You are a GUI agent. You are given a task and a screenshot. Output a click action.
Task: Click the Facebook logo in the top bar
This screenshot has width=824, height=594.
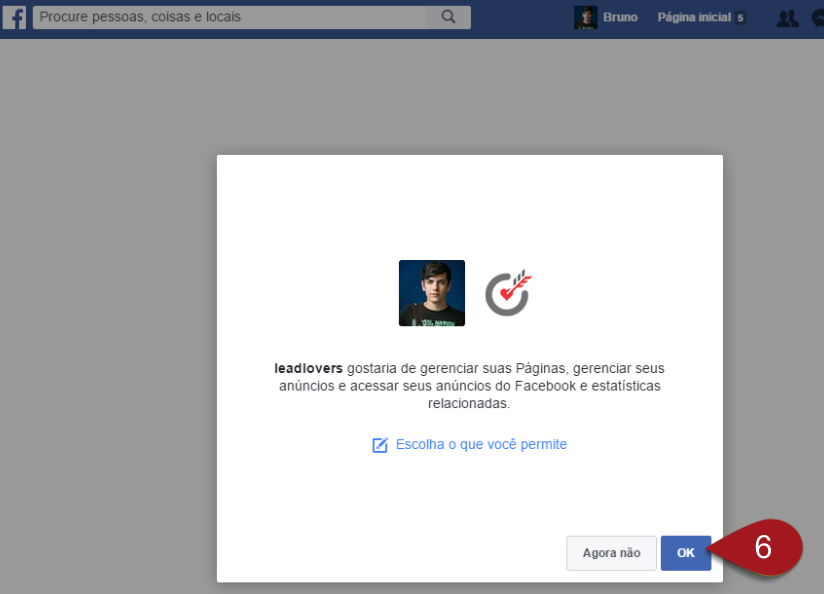[x=14, y=17]
